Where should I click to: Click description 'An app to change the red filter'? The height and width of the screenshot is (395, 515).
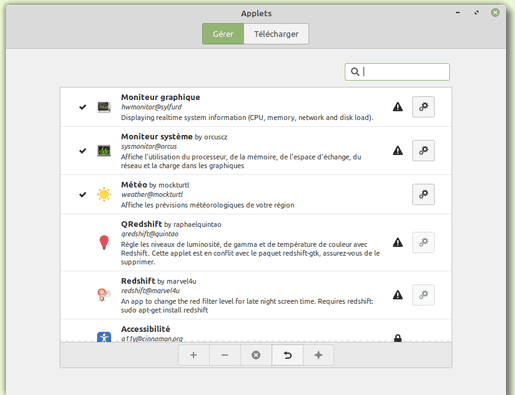coord(247,306)
